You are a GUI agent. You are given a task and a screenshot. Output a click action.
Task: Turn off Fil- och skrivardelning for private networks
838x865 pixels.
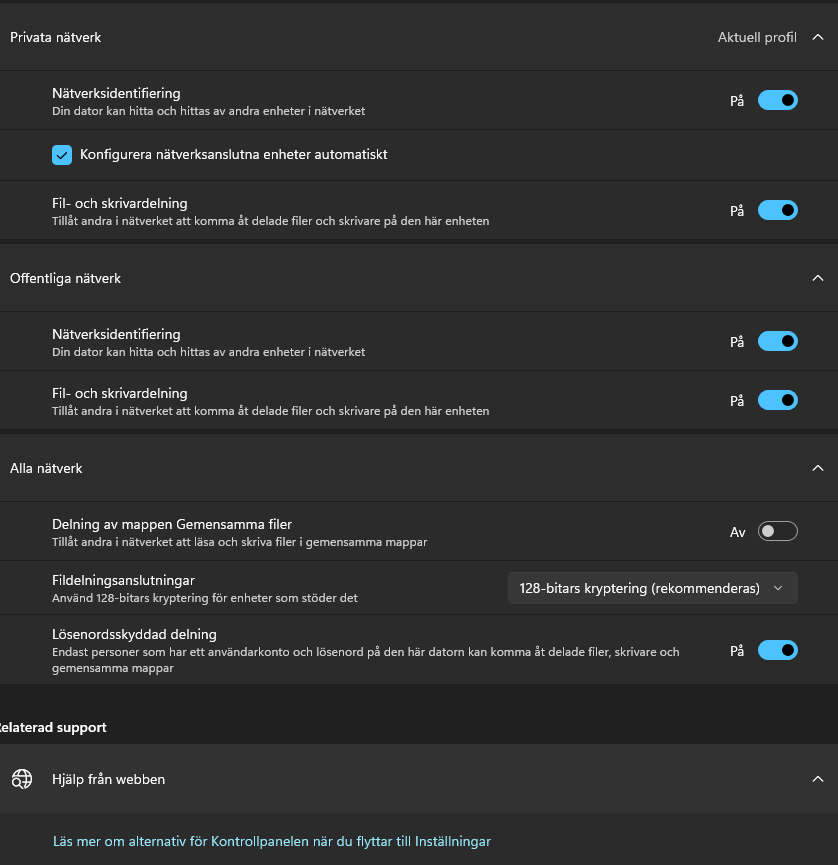[777, 210]
